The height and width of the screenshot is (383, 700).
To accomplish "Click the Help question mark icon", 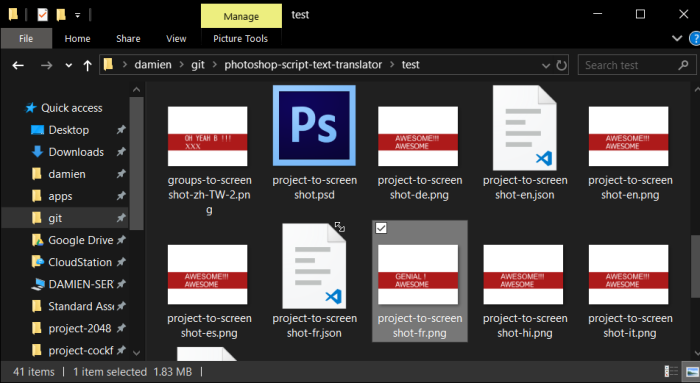I will coord(695,39).
